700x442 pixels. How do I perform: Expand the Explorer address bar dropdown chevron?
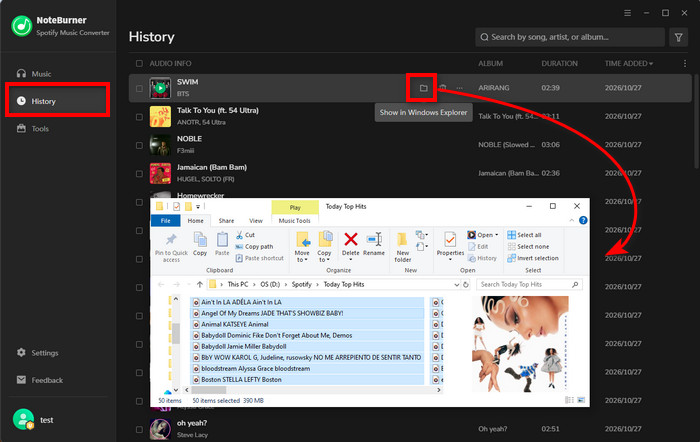[x=456, y=285]
